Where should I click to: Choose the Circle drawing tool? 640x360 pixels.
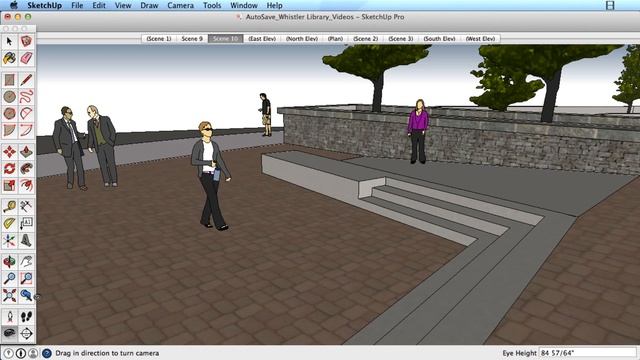9,97
